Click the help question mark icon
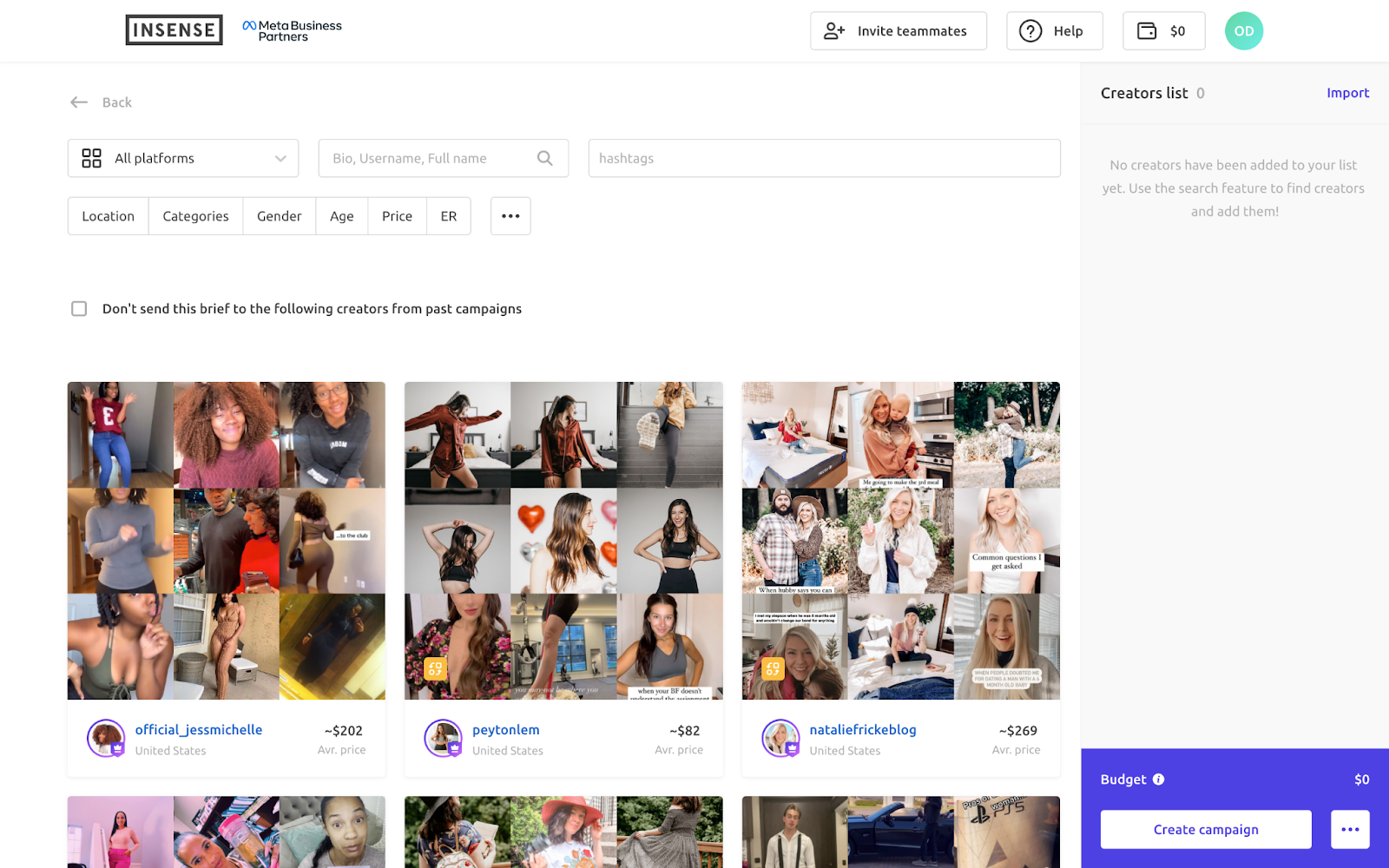Viewport: 1389px width, 868px height. coord(1030,31)
